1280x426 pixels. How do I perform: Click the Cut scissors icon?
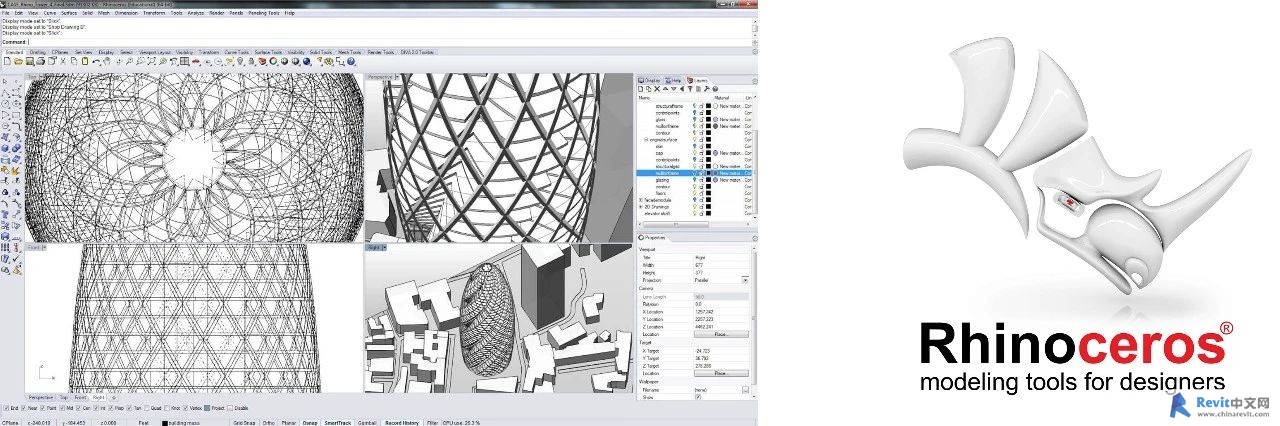[63, 61]
